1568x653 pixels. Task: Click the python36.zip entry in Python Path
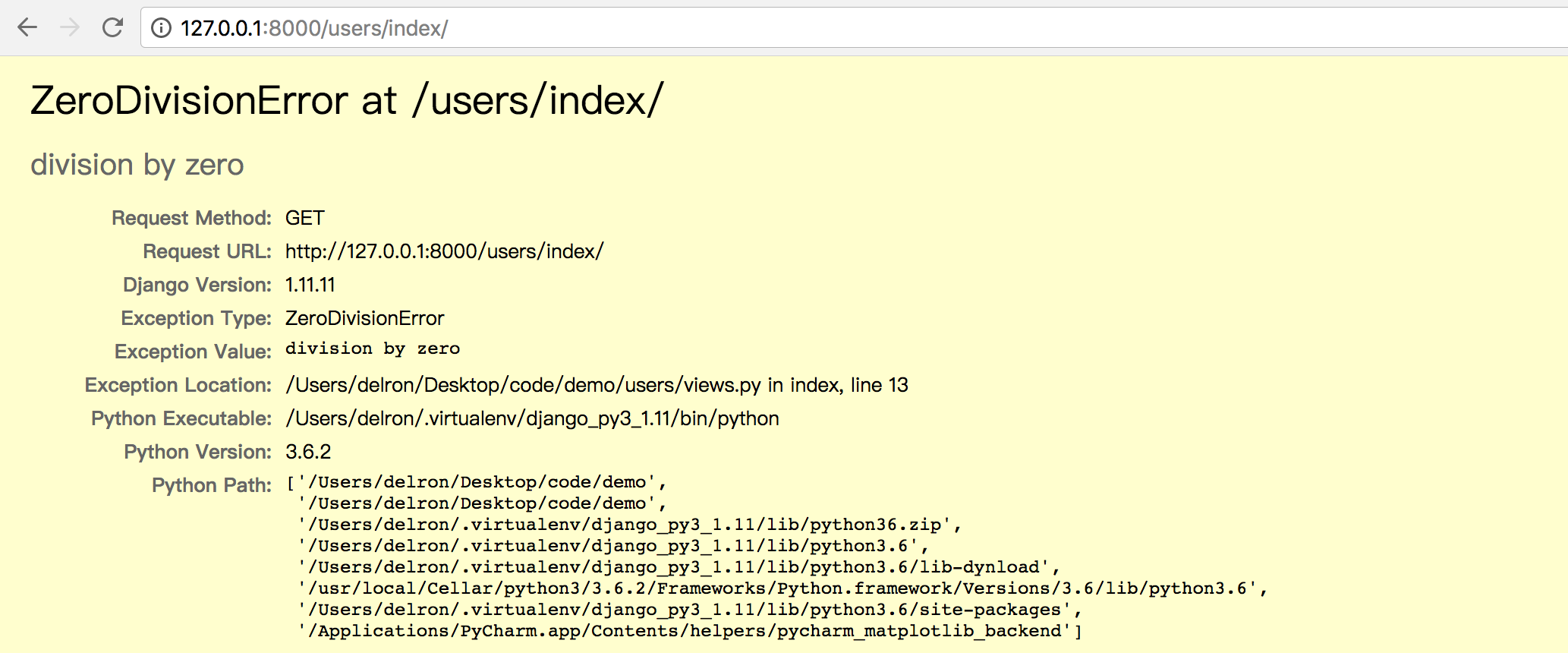(628, 525)
